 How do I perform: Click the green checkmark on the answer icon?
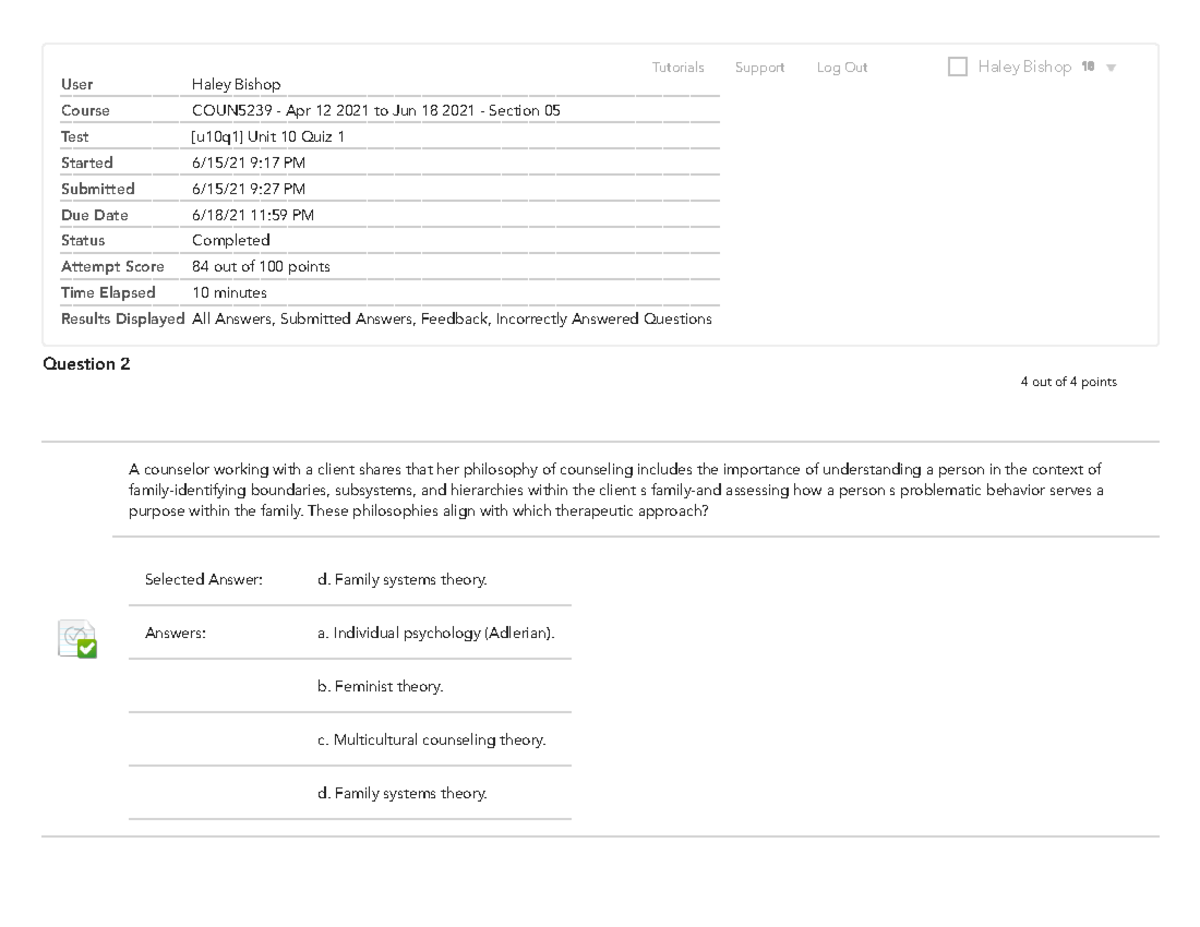pyautogui.click(x=85, y=650)
